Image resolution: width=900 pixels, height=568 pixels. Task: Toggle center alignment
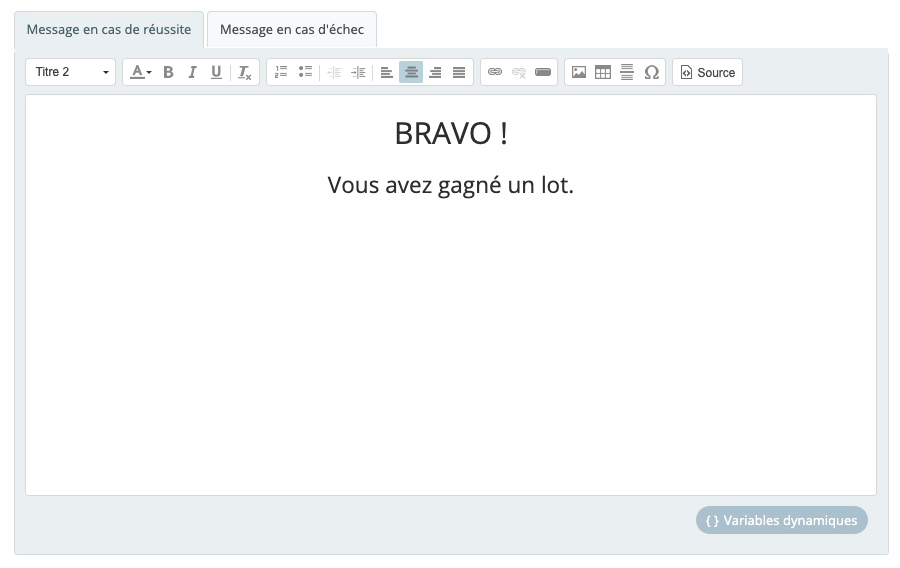tap(411, 72)
